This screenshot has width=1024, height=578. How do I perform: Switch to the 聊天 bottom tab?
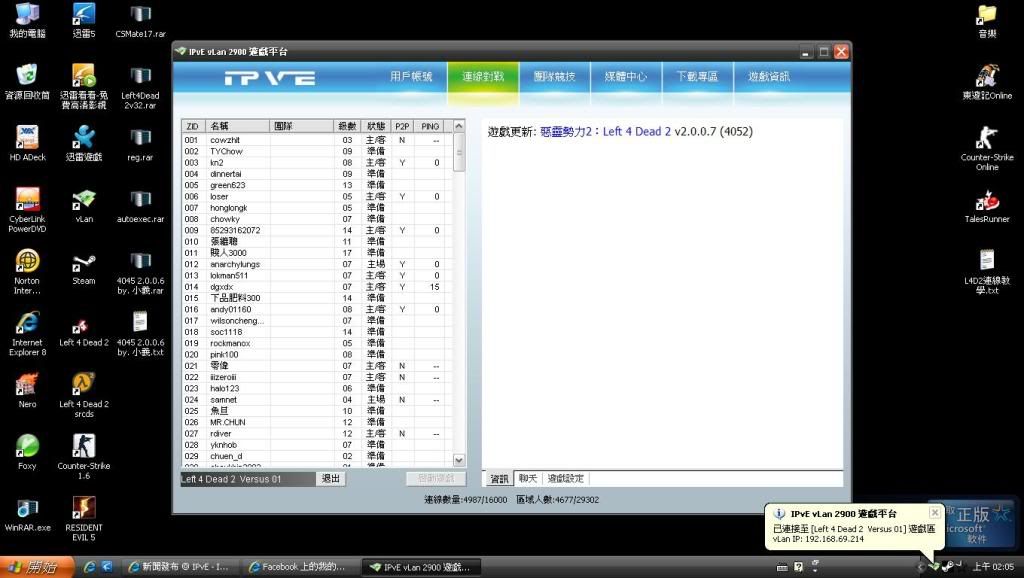[x=527, y=479]
